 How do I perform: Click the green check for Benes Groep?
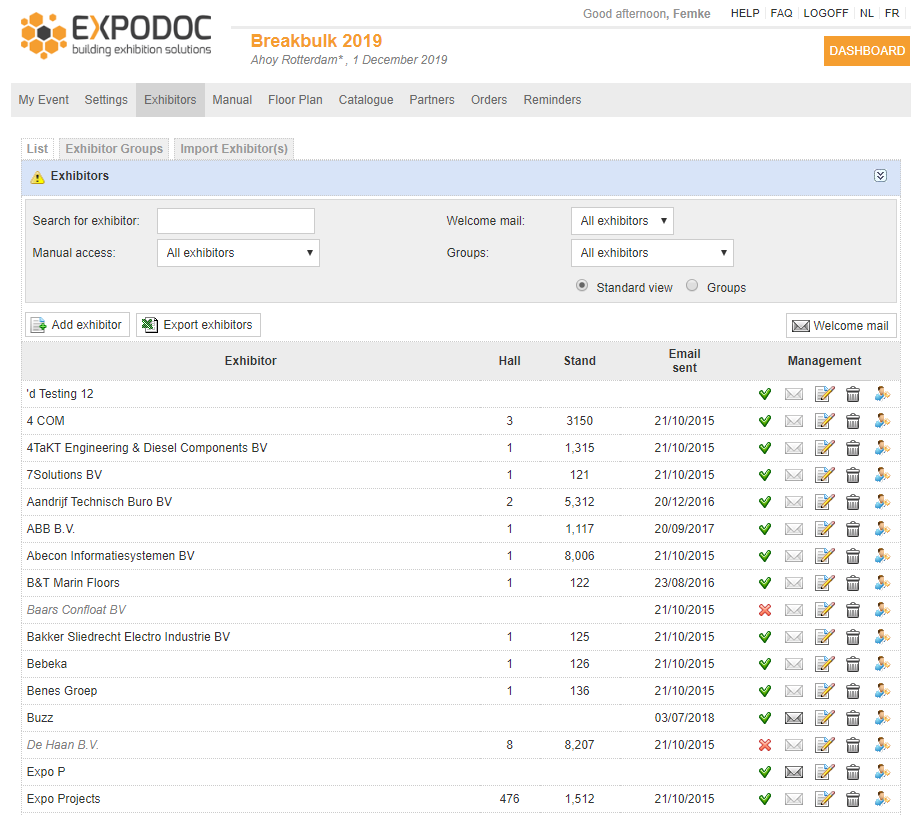(765, 691)
